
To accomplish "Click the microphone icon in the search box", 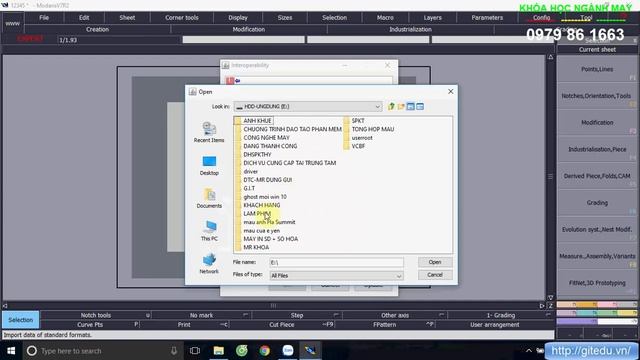I will pyautogui.click(x=174, y=351).
